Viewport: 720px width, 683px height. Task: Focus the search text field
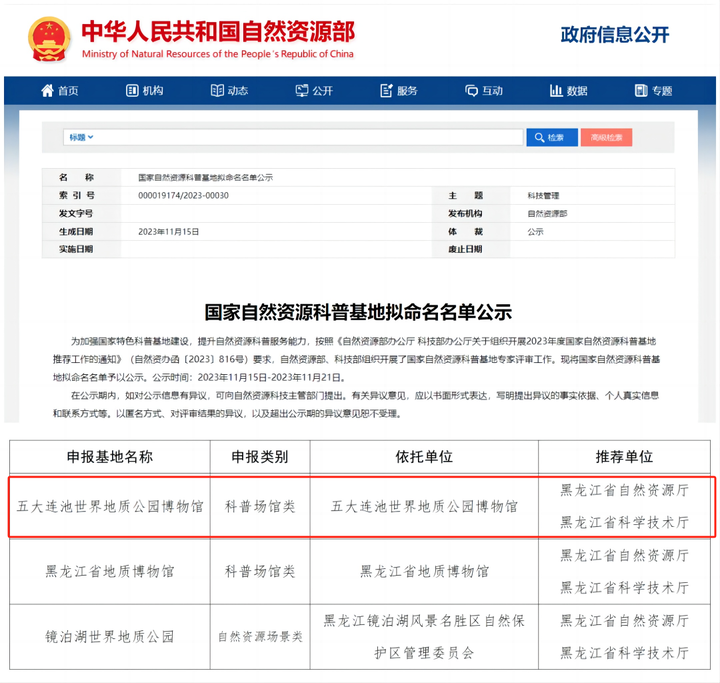(x=293, y=137)
